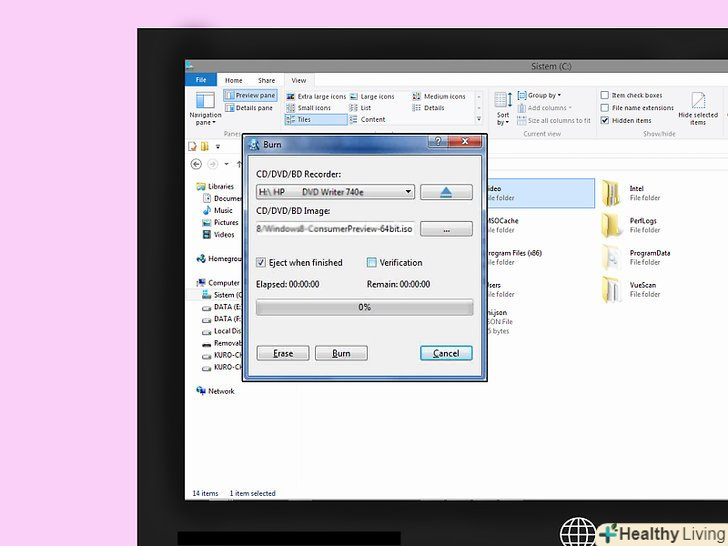Image resolution: width=728 pixels, height=546 pixels.
Task: Cancel the Burn dialog
Action: (x=446, y=353)
